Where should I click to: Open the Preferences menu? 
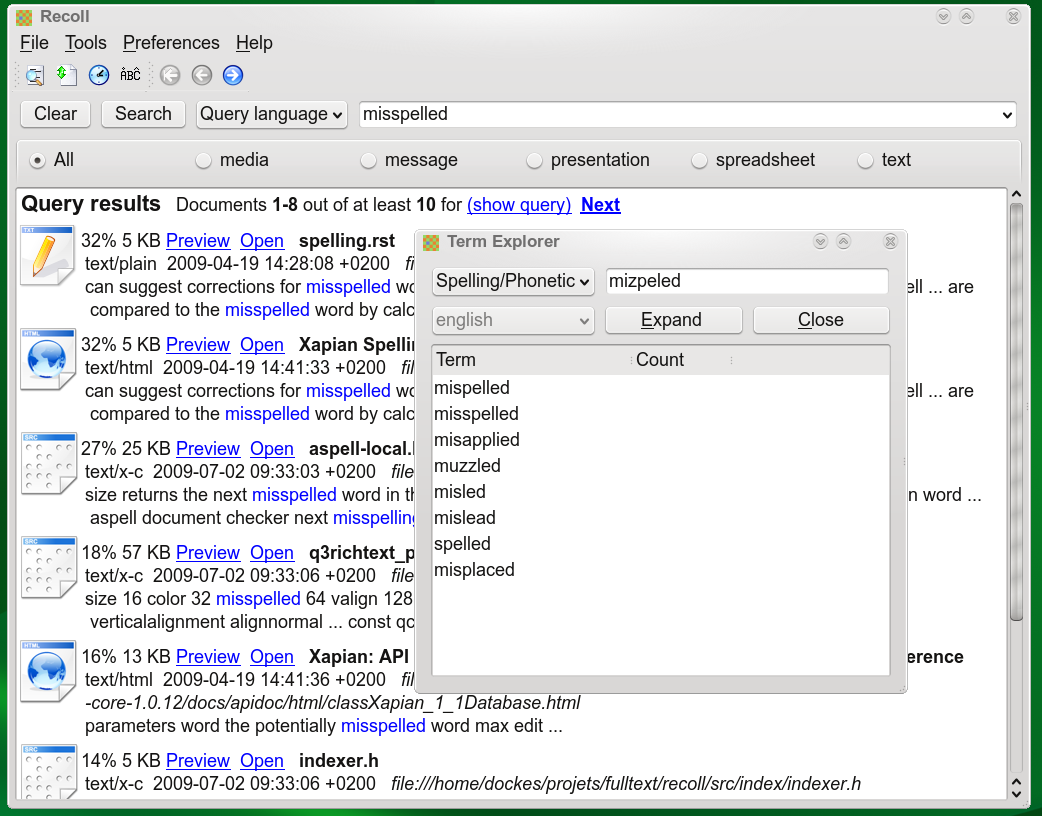[x=171, y=43]
